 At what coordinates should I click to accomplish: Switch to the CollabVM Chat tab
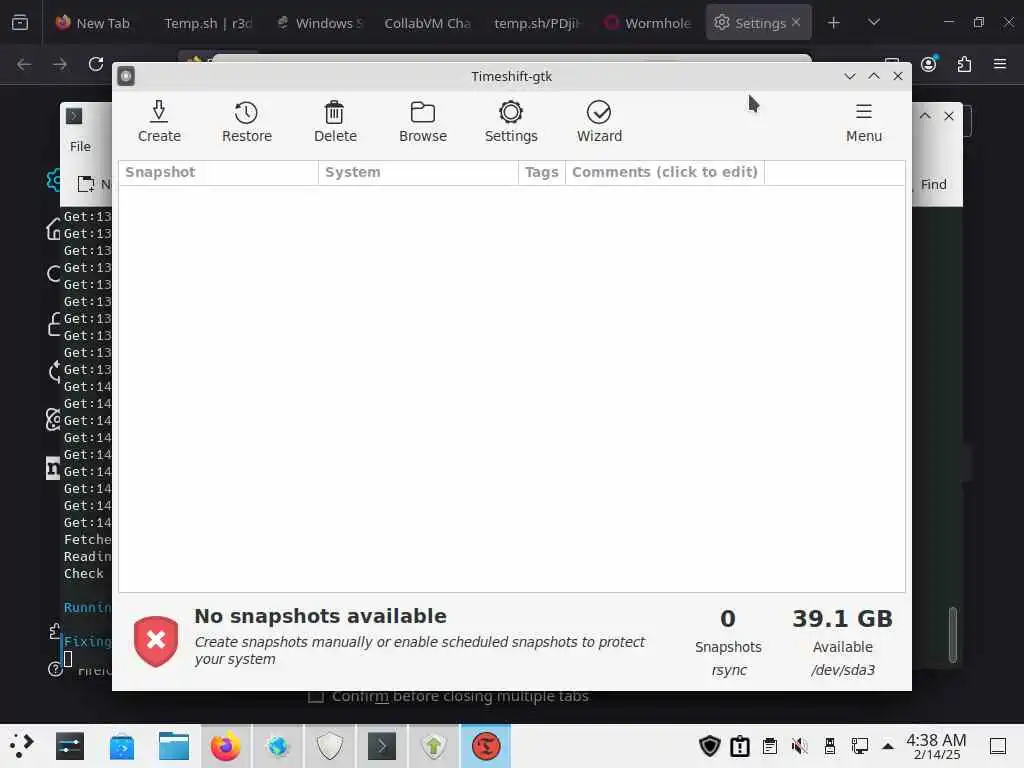click(427, 23)
